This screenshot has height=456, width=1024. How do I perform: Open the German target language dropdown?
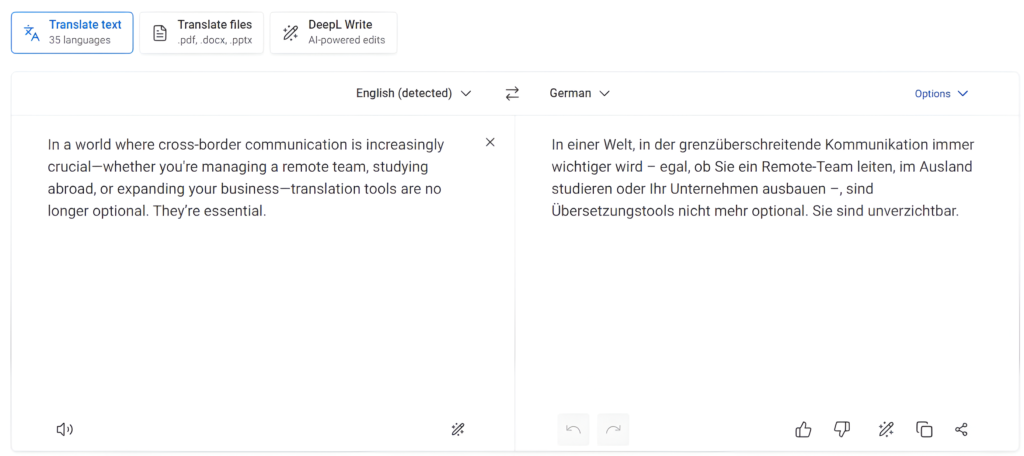[x=580, y=93]
